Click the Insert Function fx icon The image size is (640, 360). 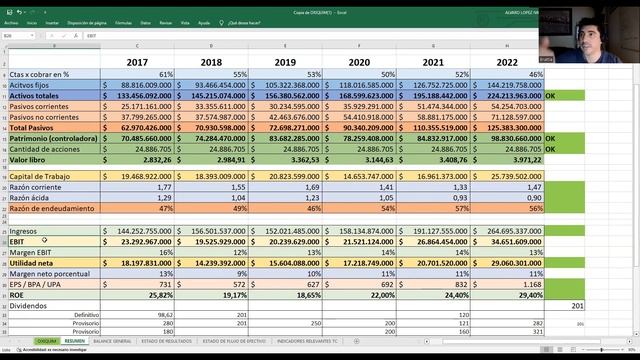[x=76, y=36]
